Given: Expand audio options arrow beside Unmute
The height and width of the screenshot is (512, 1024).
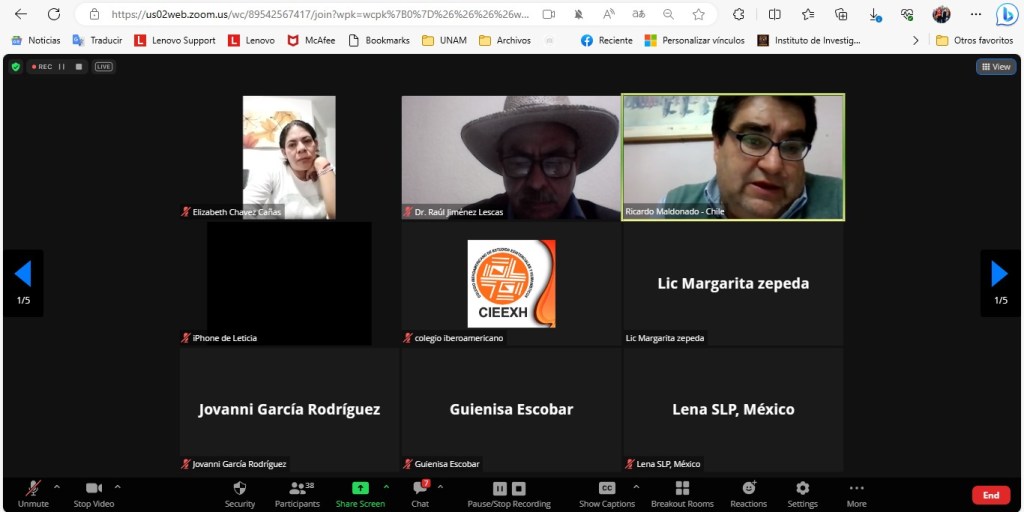Looking at the screenshot, I should click(x=57, y=487).
